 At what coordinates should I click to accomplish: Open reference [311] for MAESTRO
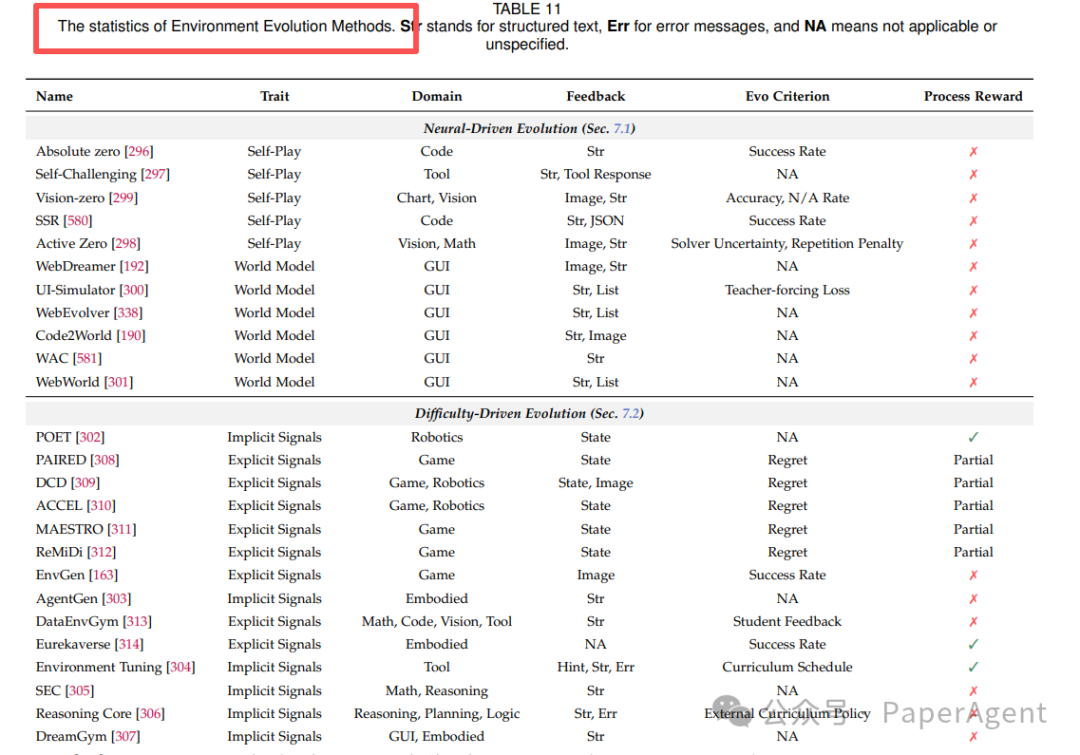[122, 529]
